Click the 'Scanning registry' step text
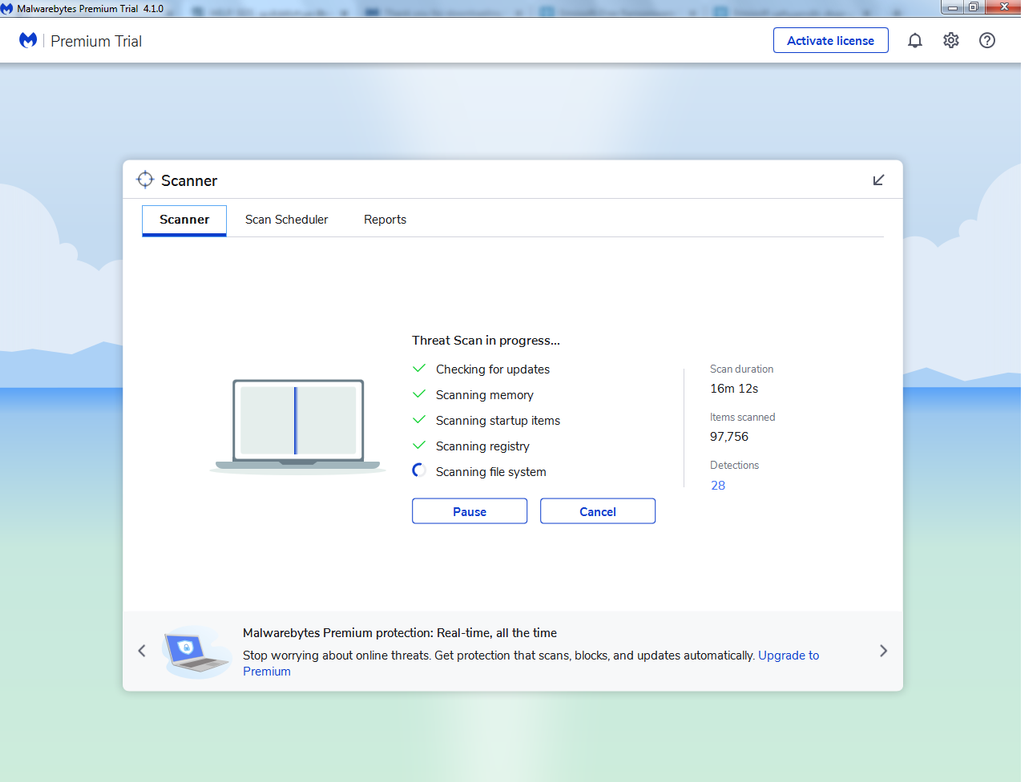This screenshot has height=782, width=1024. click(x=483, y=446)
